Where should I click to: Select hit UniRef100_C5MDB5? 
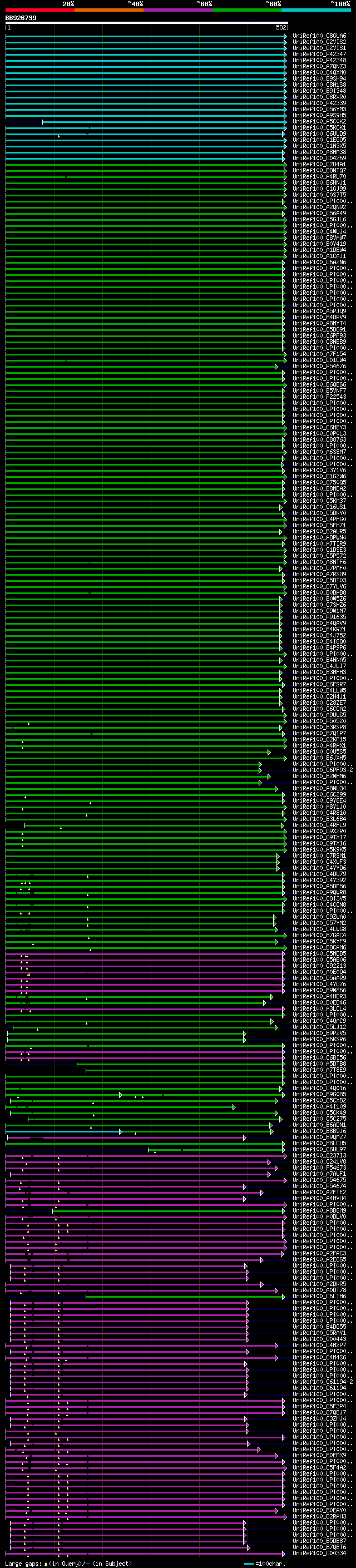319,953
